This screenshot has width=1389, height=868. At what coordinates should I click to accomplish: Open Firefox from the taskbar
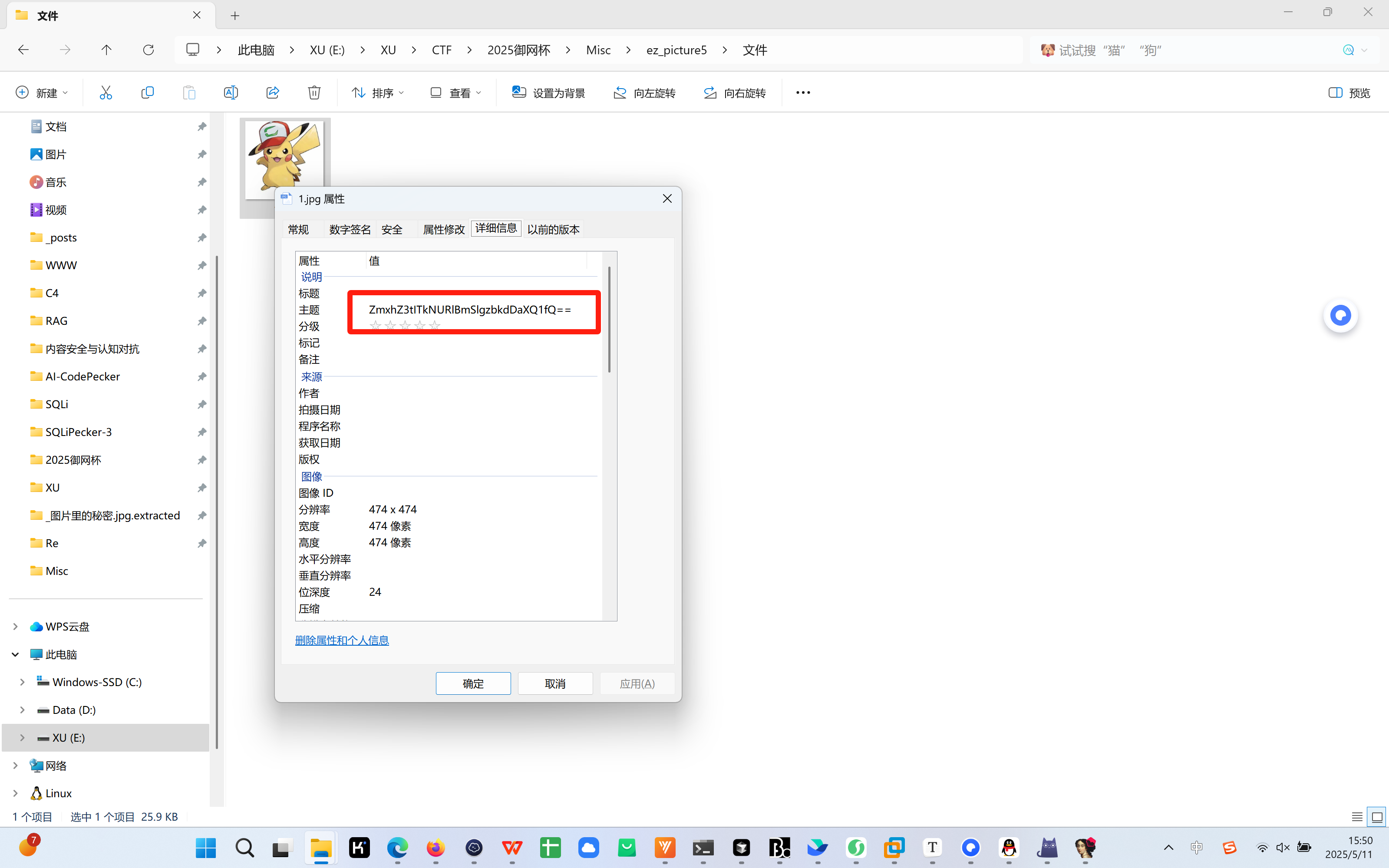[x=436, y=847]
